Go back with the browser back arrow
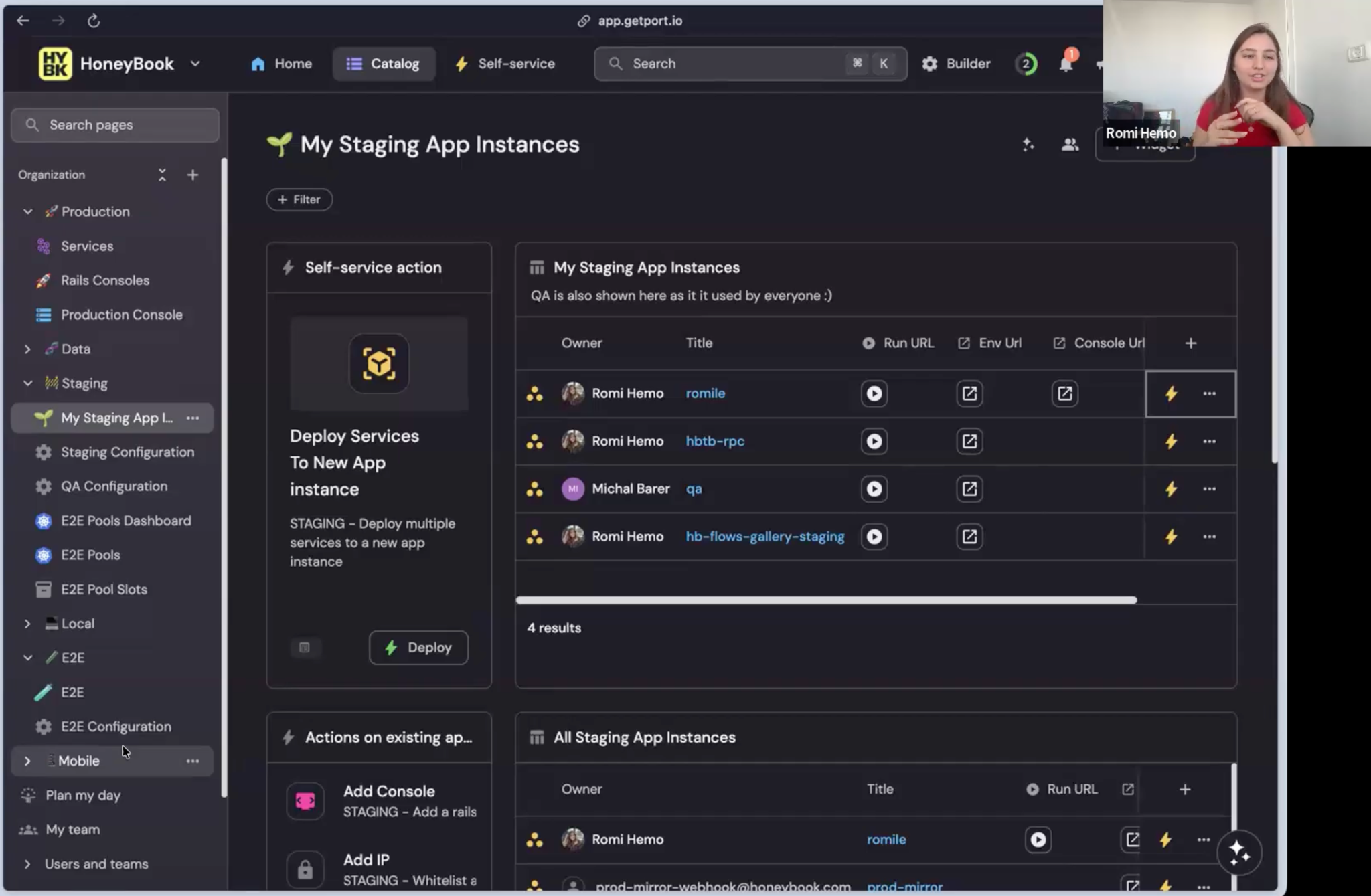Viewport: 1371px width, 896px height. tap(23, 21)
